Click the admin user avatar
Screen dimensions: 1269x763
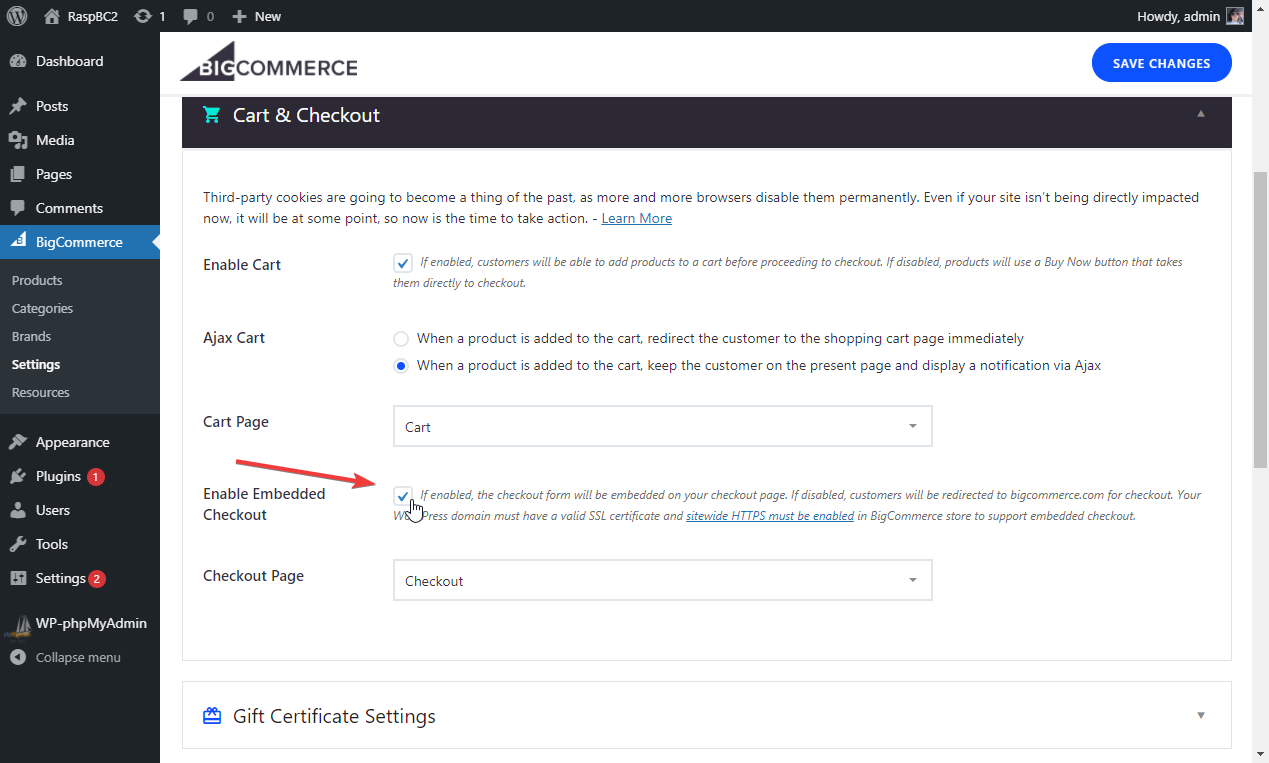pos(1235,16)
